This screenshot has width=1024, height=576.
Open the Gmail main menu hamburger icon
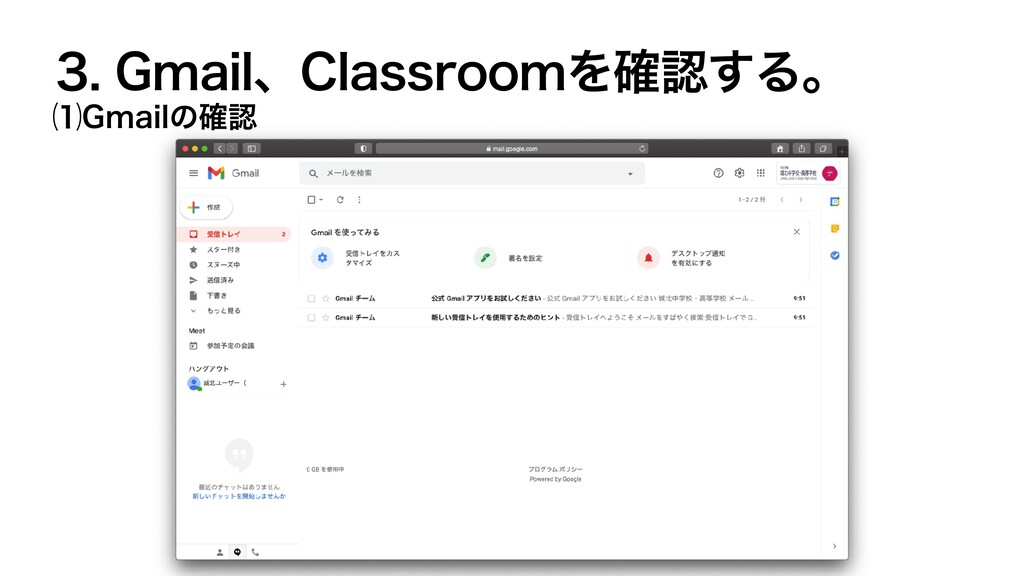(193, 173)
